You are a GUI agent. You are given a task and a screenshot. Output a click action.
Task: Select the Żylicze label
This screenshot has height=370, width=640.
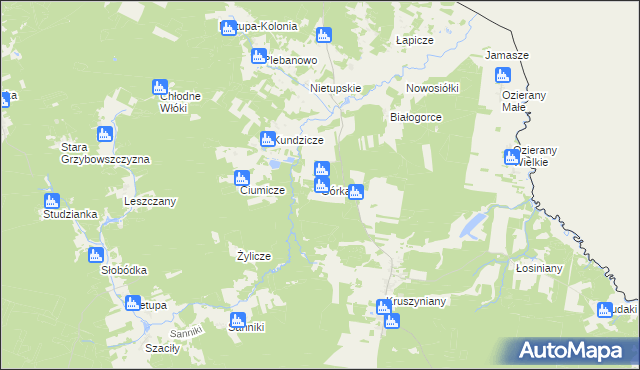click(x=254, y=256)
